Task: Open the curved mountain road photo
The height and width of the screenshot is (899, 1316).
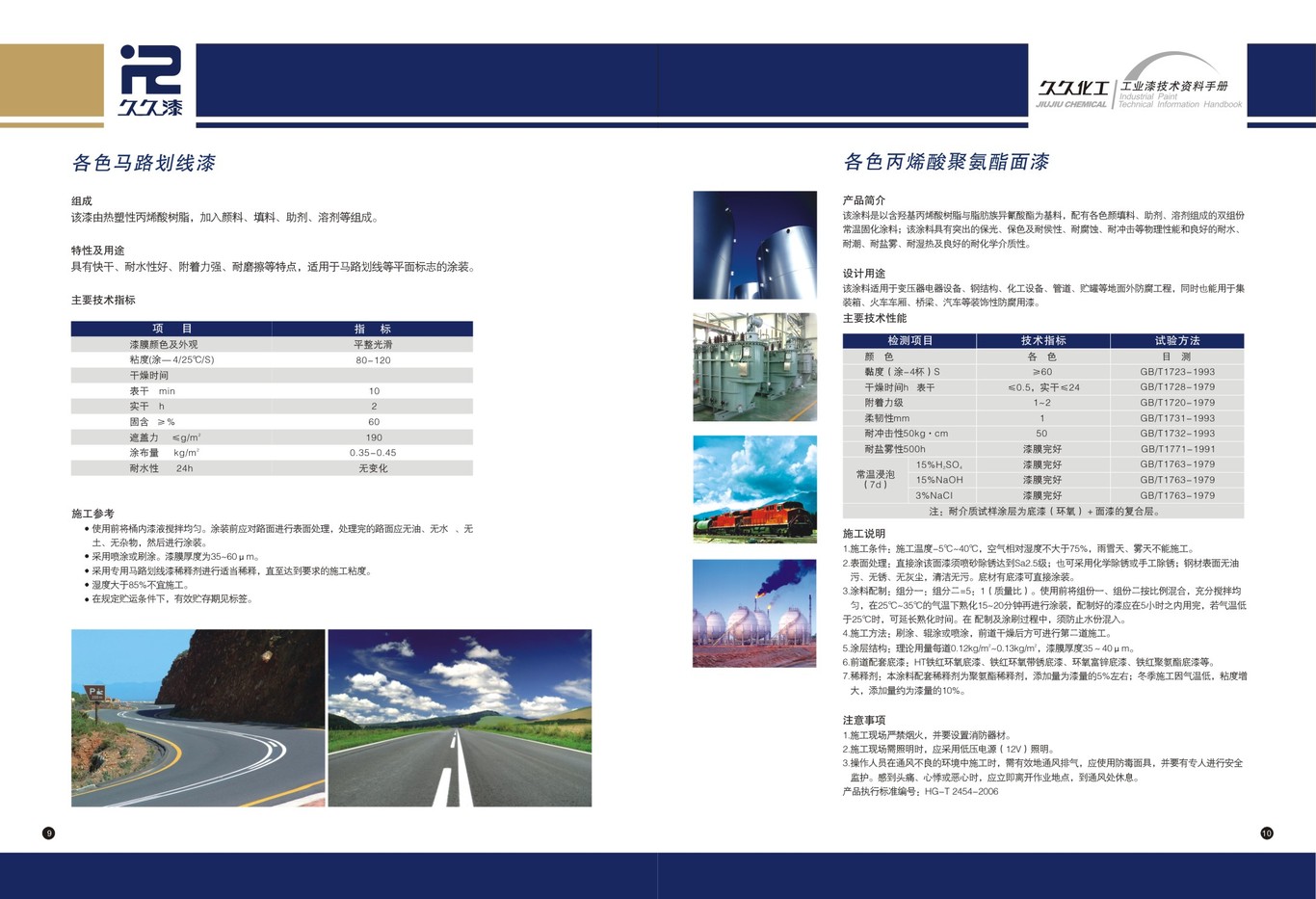Action: click(x=197, y=718)
